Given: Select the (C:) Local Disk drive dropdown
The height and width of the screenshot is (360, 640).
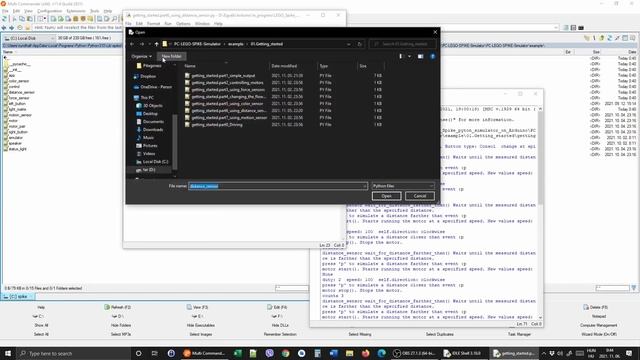Looking at the screenshot, I should point(29,38).
